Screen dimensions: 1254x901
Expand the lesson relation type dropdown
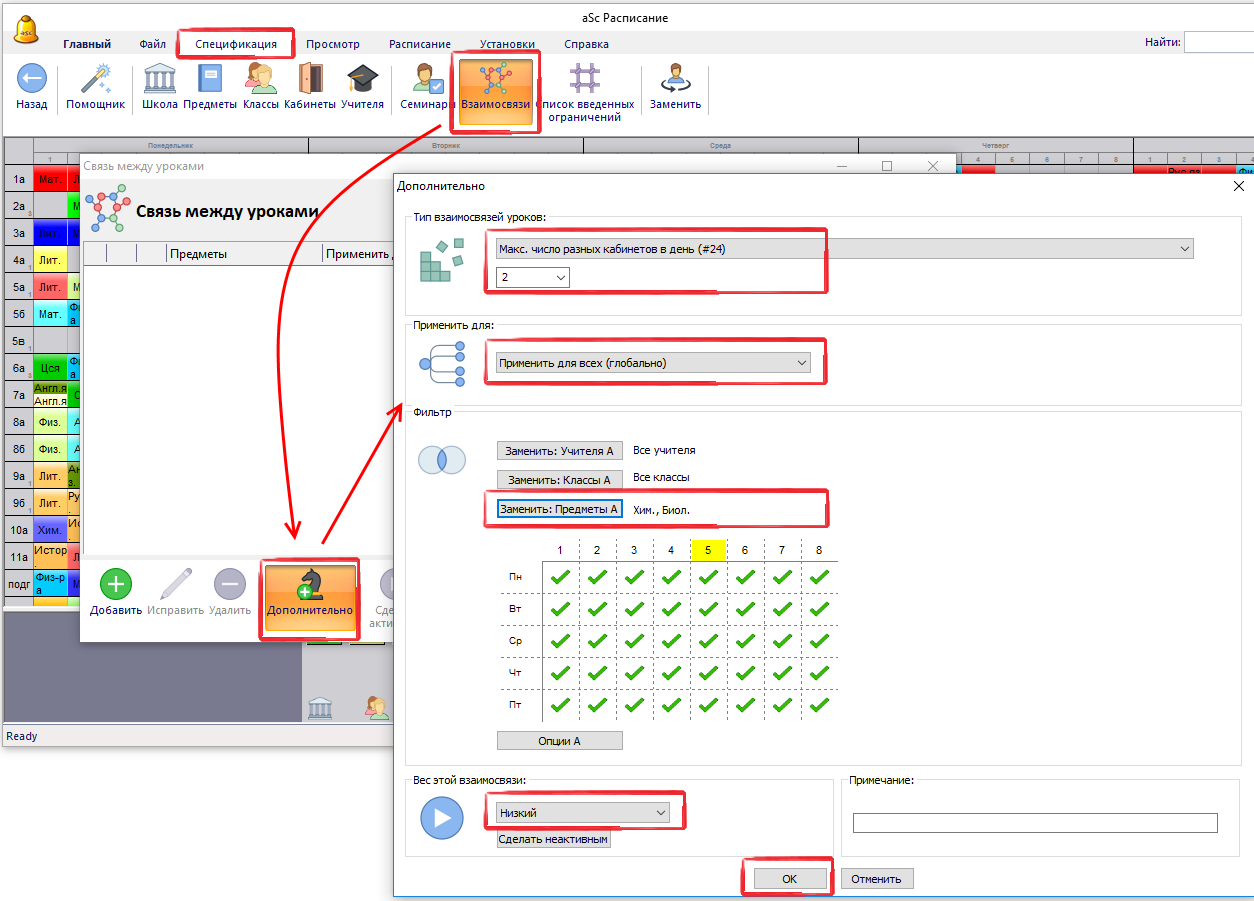[844, 249]
